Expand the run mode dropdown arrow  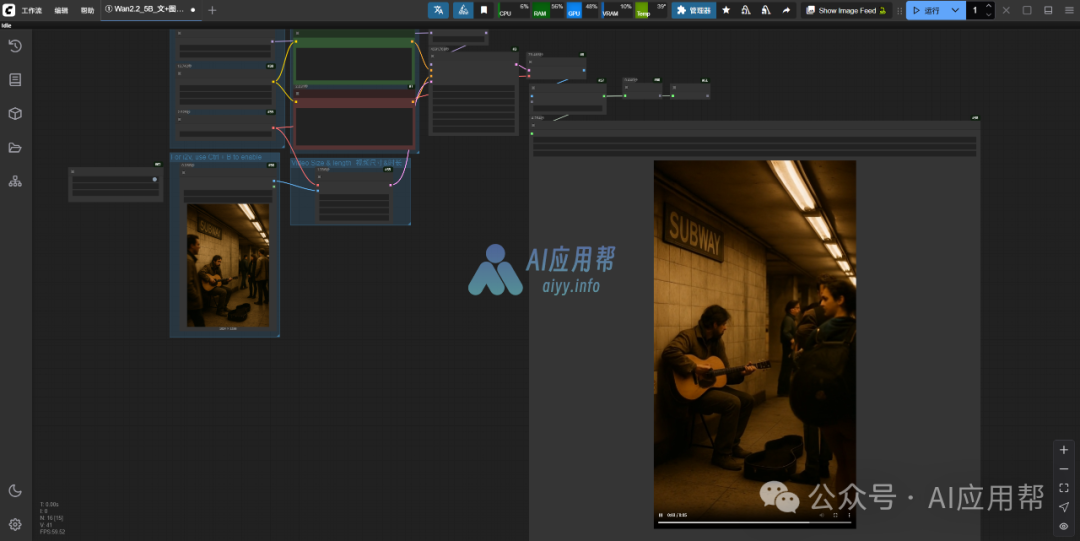(955, 10)
